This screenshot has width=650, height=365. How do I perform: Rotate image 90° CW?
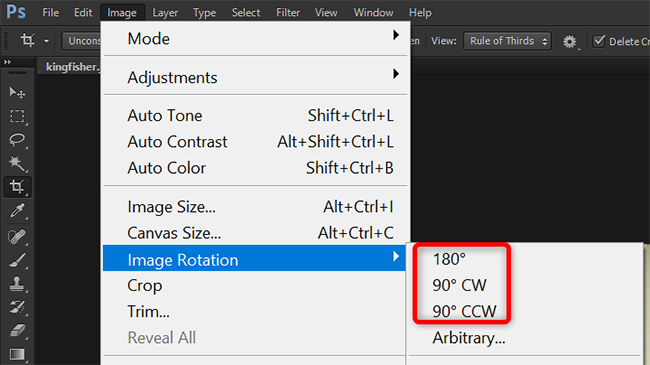point(459,285)
